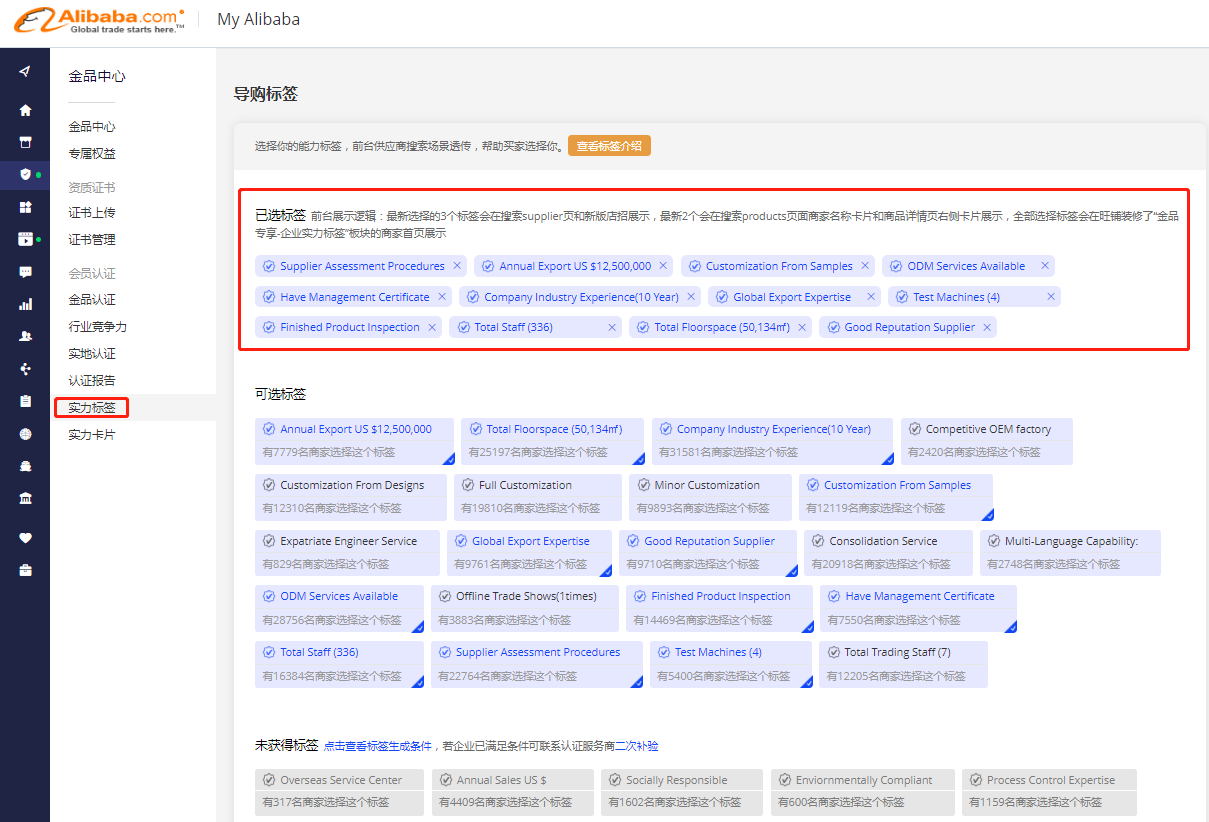Screen dimensions: 1209x822
Task: Click the Alibaba.com logo
Action: pyautogui.click(x=99, y=19)
